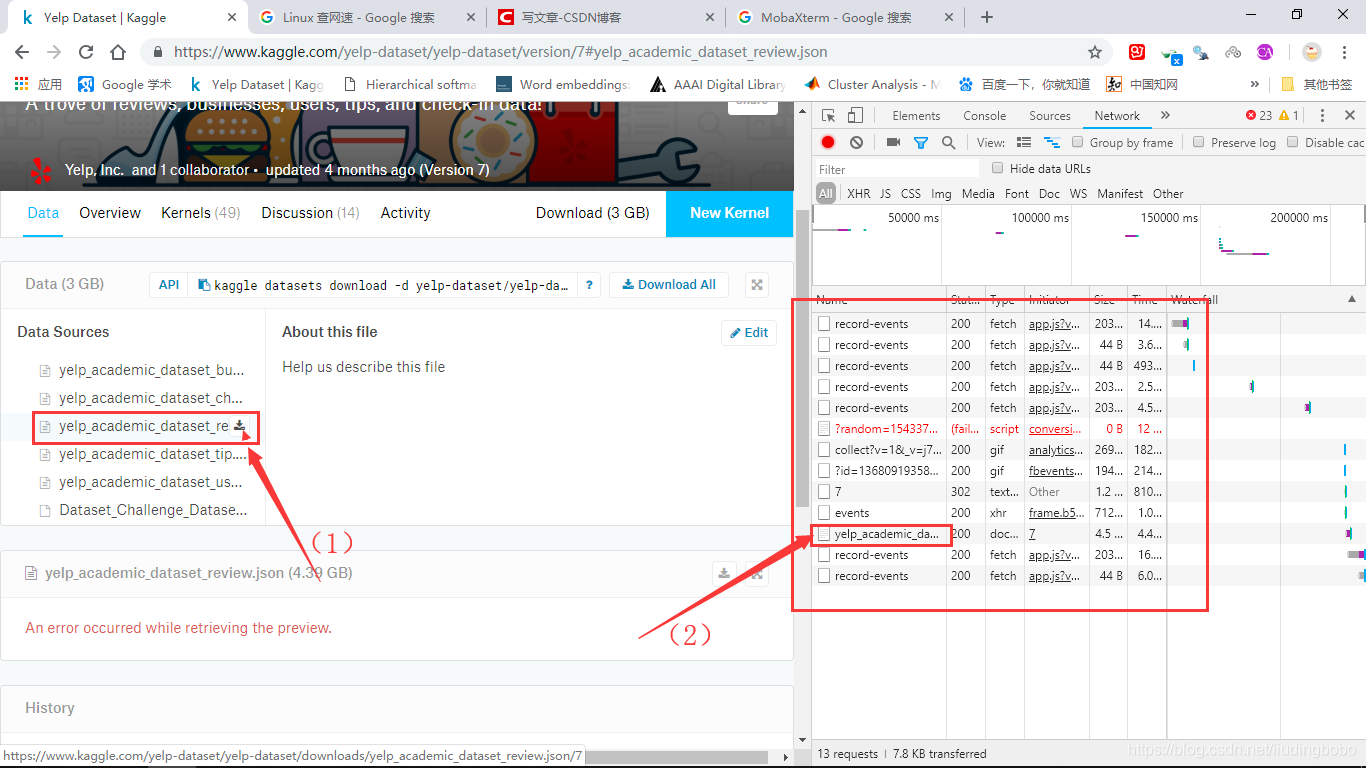Open the app.js initiator link of the first record-events row
Image resolution: width=1366 pixels, height=768 pixels.
1055,324
